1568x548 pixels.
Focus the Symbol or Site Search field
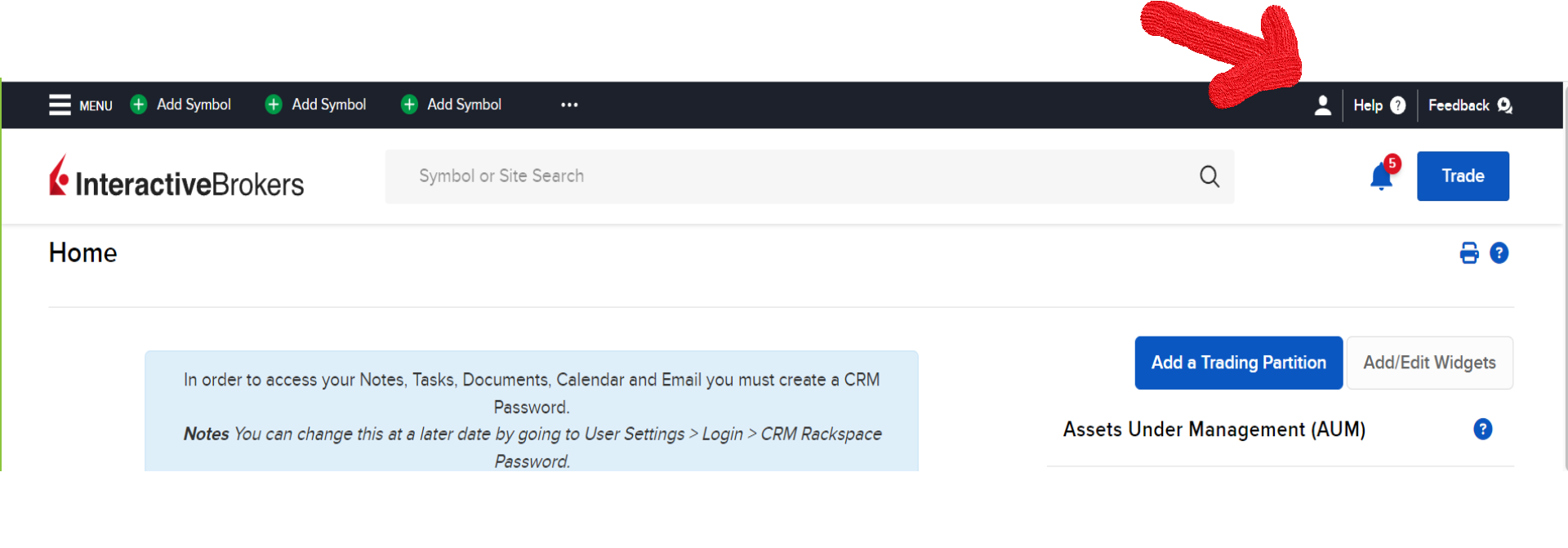[784, 176]
